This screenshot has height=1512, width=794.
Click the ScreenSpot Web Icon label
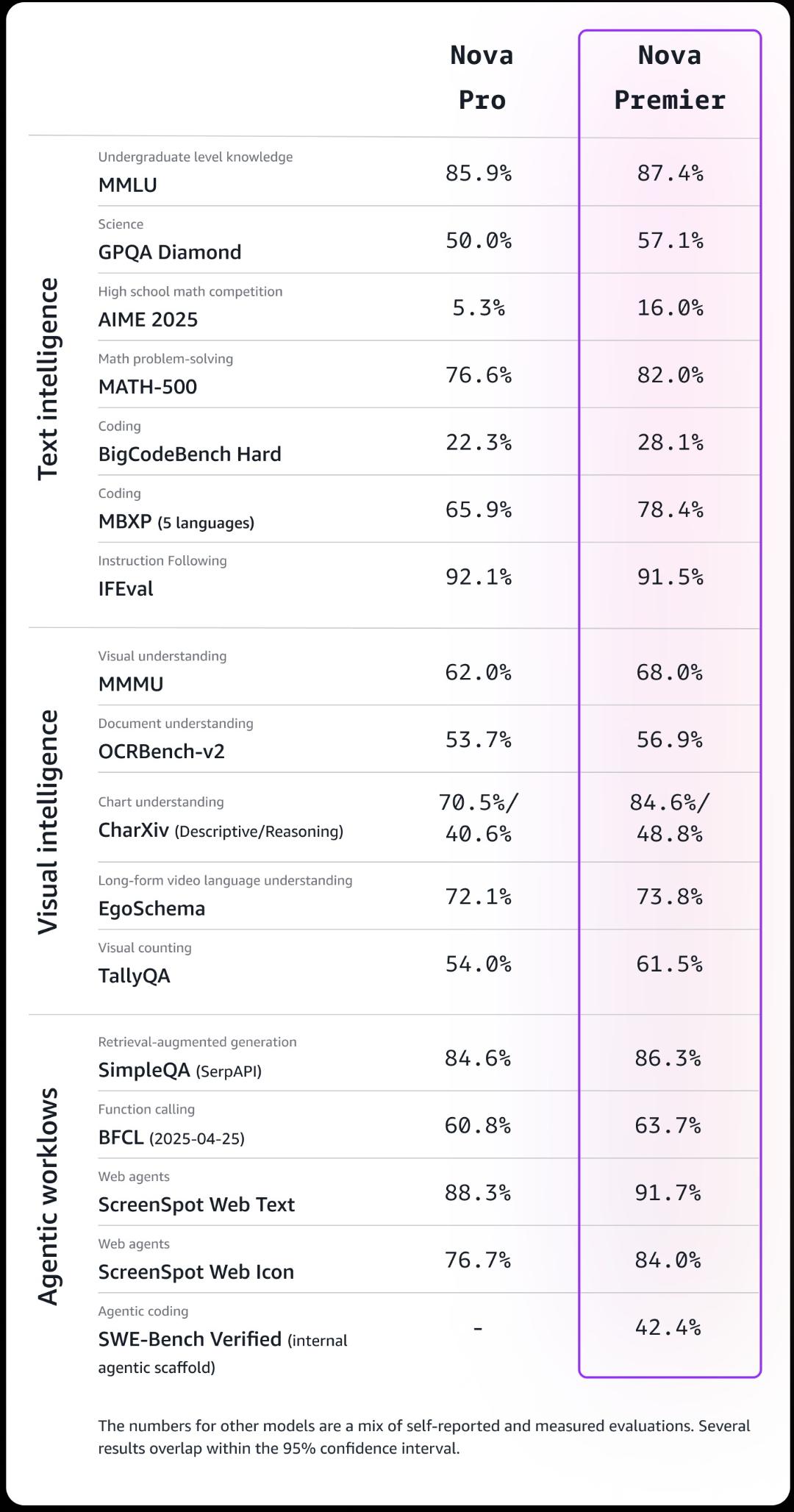196,1272
